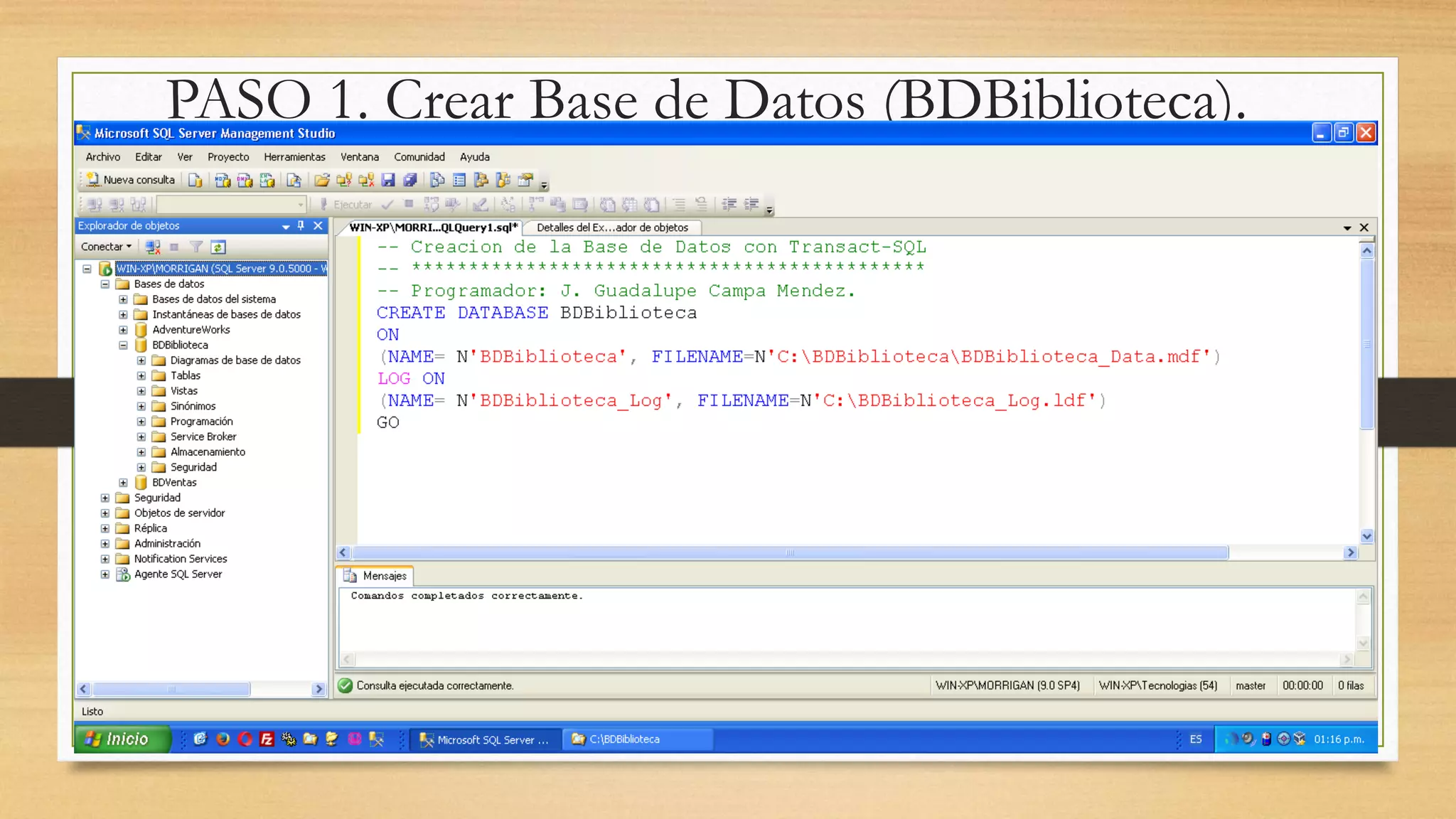Click the database engine query document icon
The image size is (1456, 819).
(x=195, y=181)
